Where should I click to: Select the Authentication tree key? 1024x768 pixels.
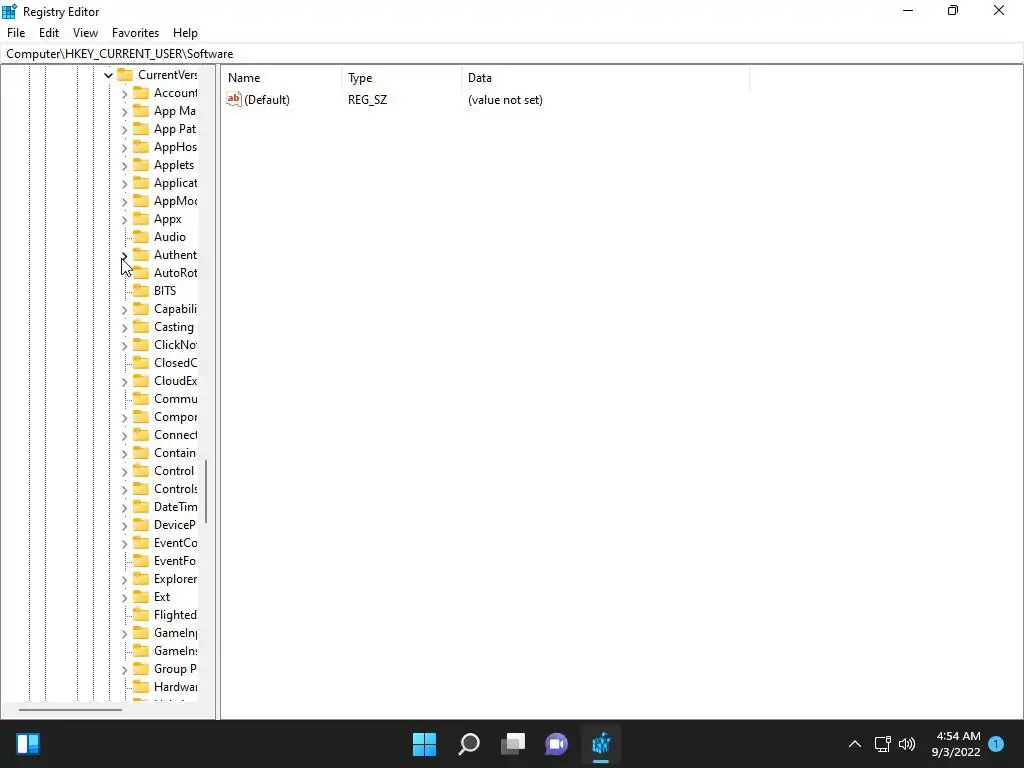(x=175, y=255)
